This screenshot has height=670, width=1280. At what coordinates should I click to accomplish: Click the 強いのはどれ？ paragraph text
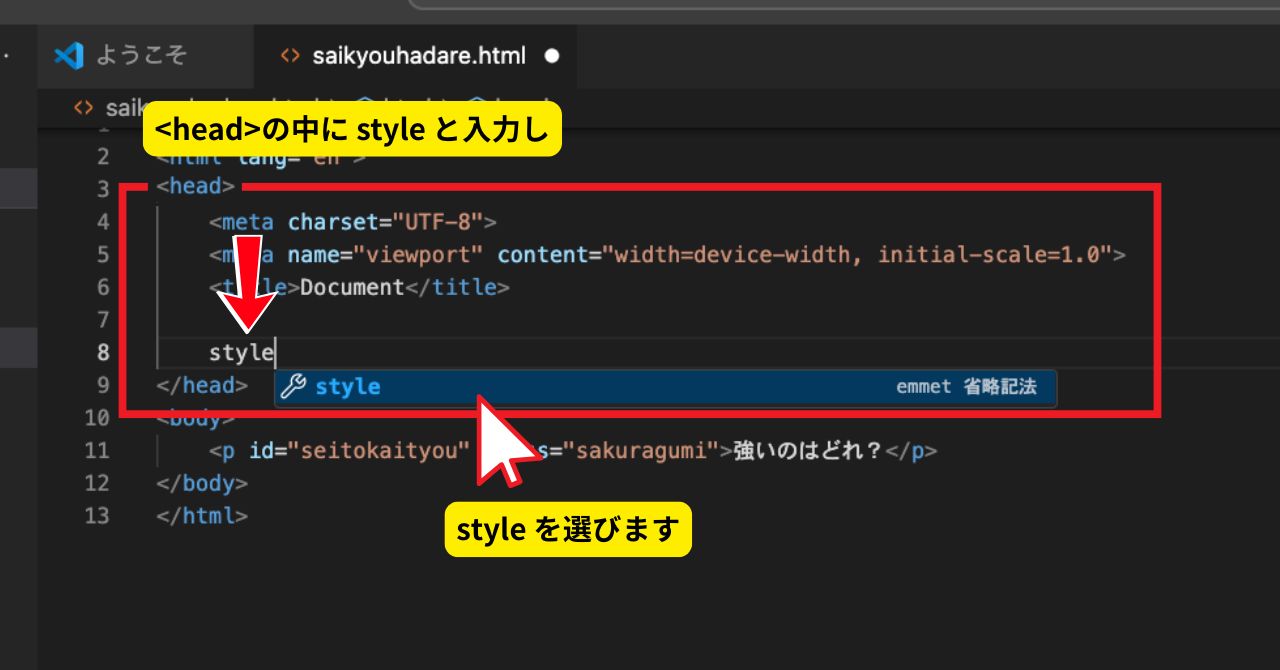point(808,450)
